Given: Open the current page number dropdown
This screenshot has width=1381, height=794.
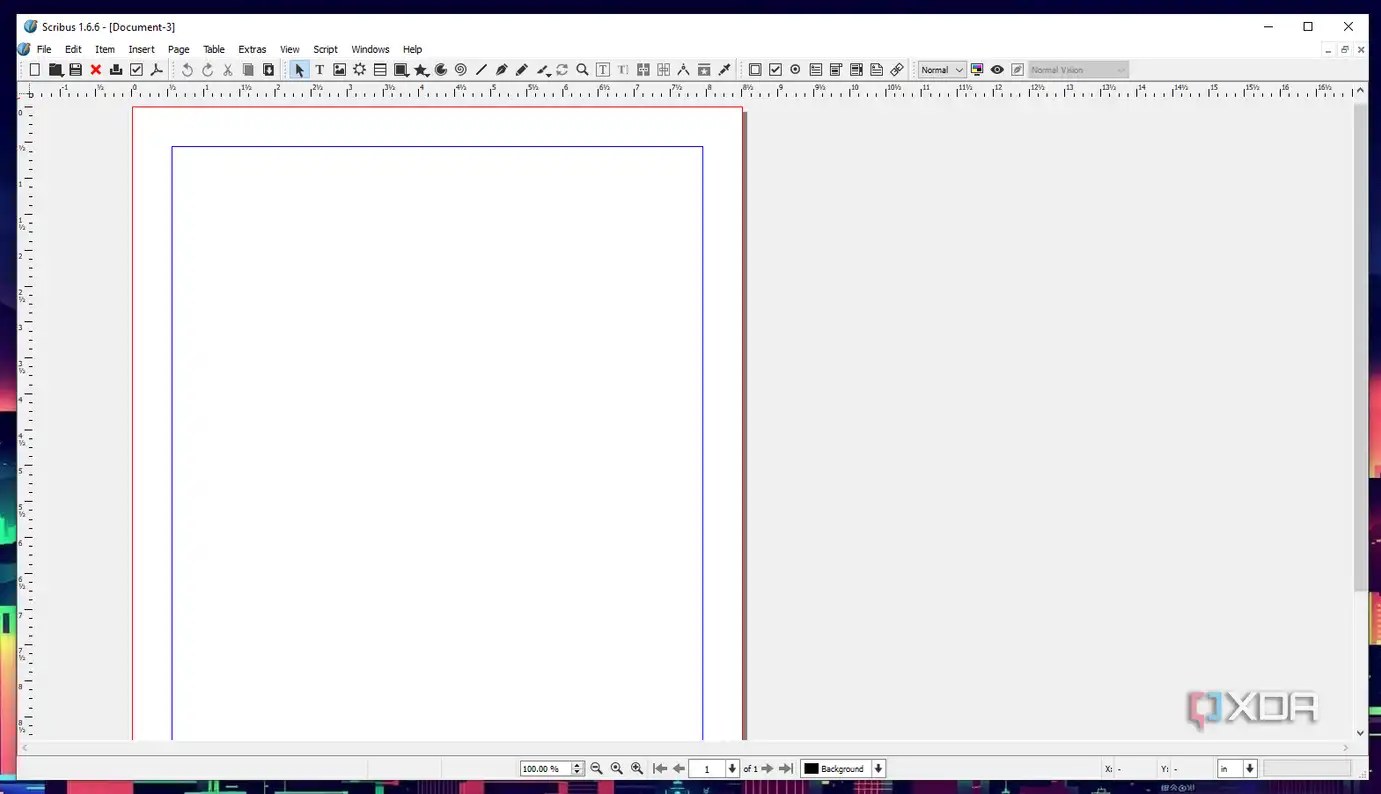Looking at the screenshot, I should pyautogui.click(x=732, y=769).
